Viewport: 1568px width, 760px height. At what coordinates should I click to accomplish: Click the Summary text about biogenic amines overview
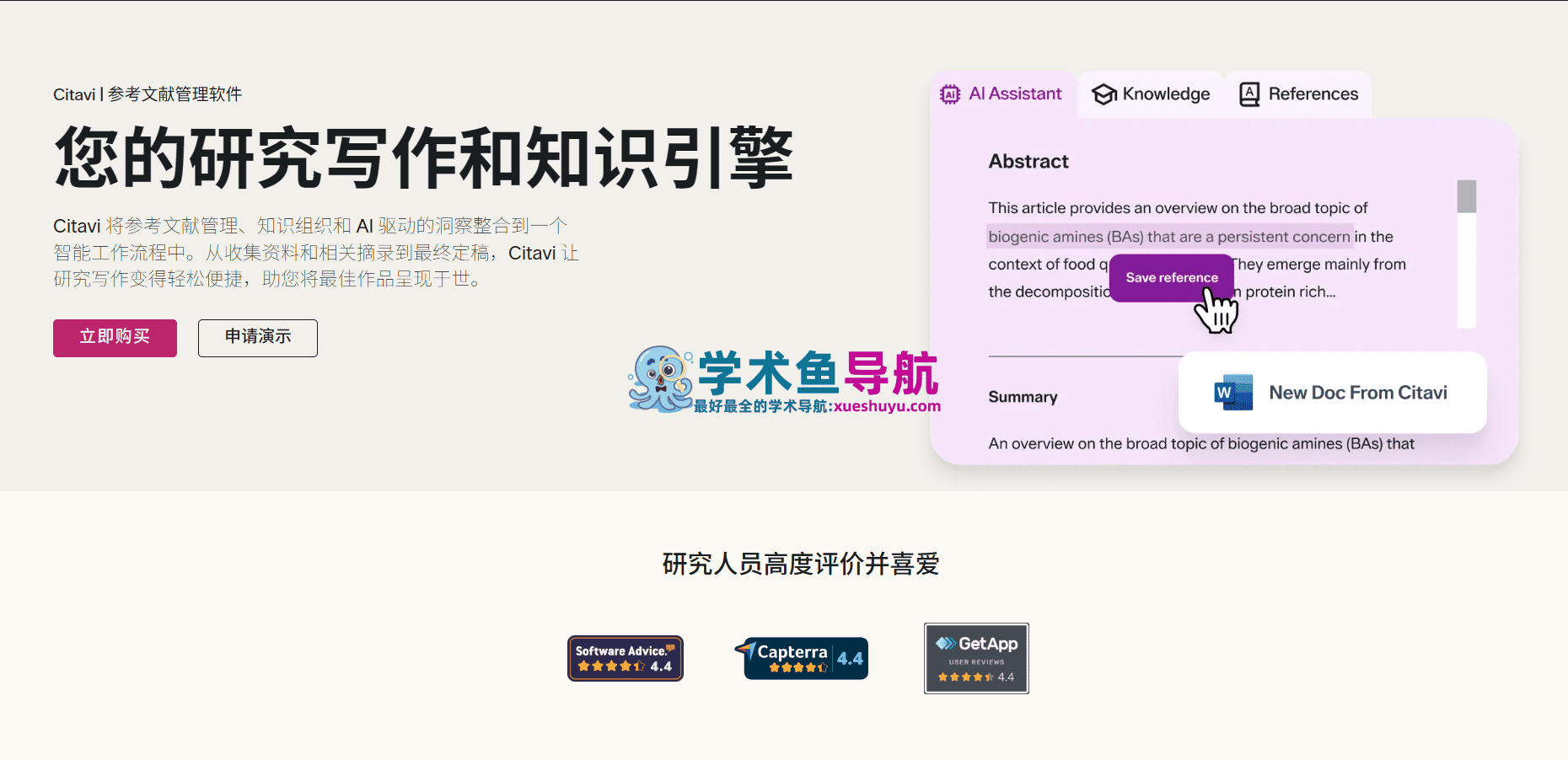pos(1201,444)
